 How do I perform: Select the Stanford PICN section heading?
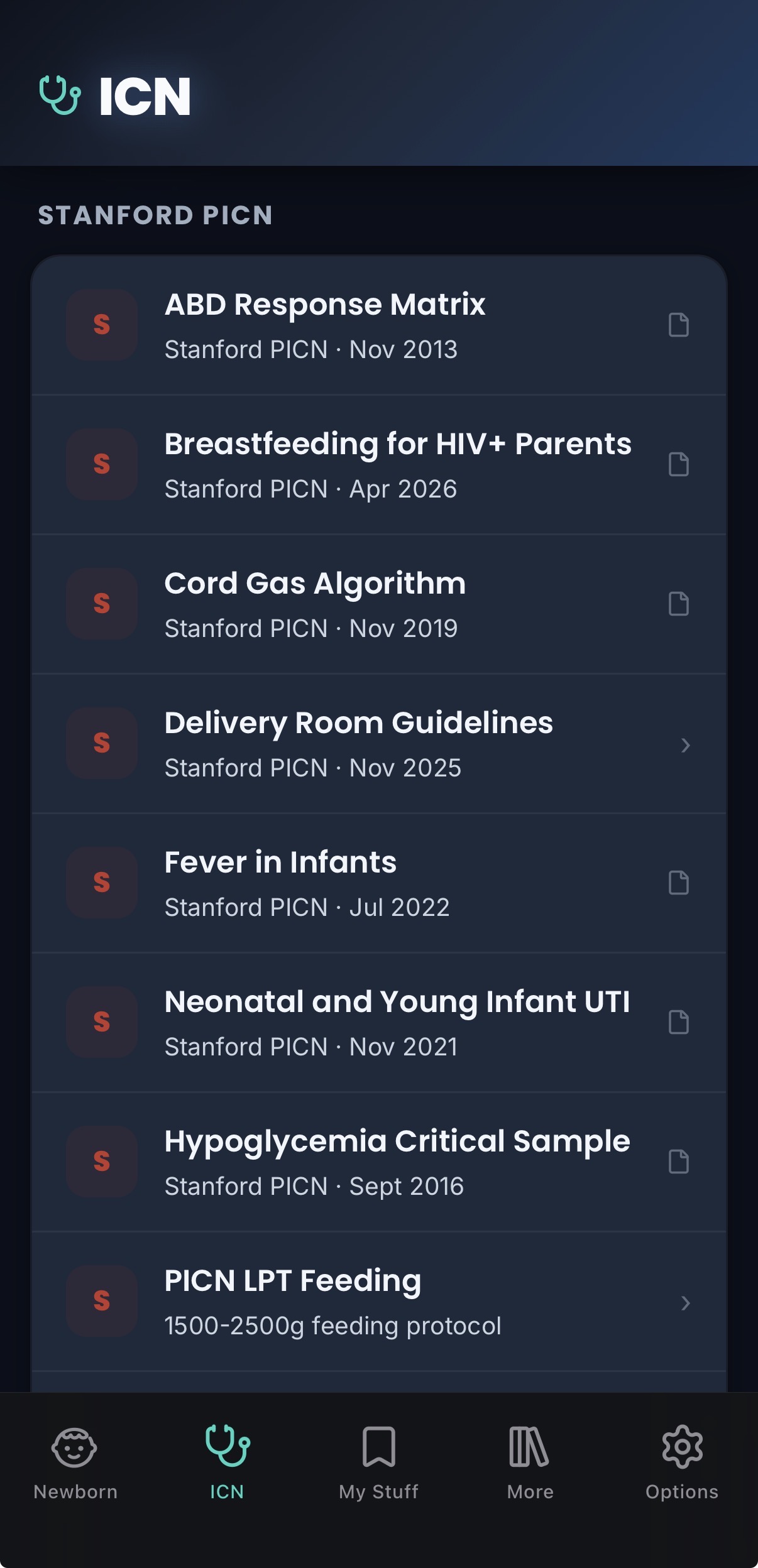(155, 215)
